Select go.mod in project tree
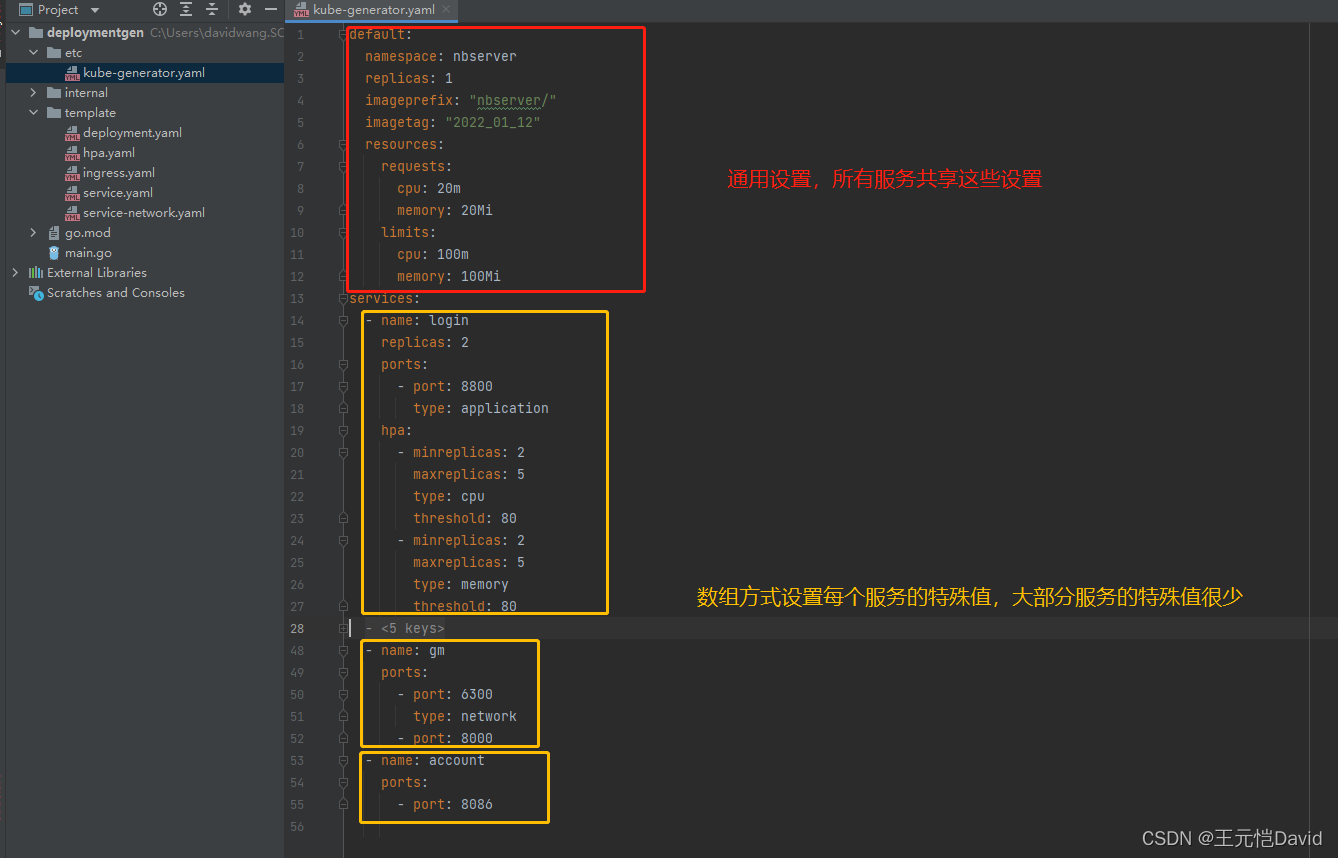1338x858 pixels. point(88,233)
